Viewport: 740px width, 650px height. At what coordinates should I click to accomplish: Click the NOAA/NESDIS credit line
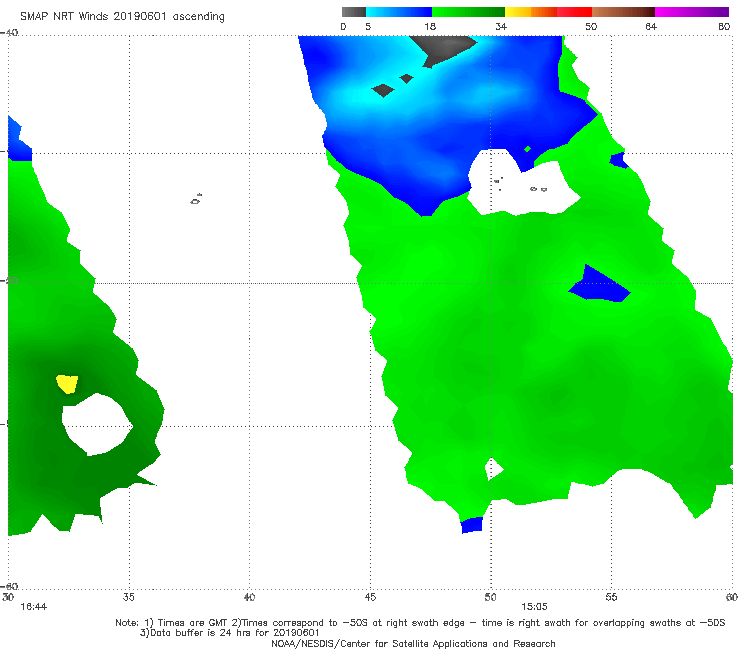pyautogui.click(x=413, y=643)
